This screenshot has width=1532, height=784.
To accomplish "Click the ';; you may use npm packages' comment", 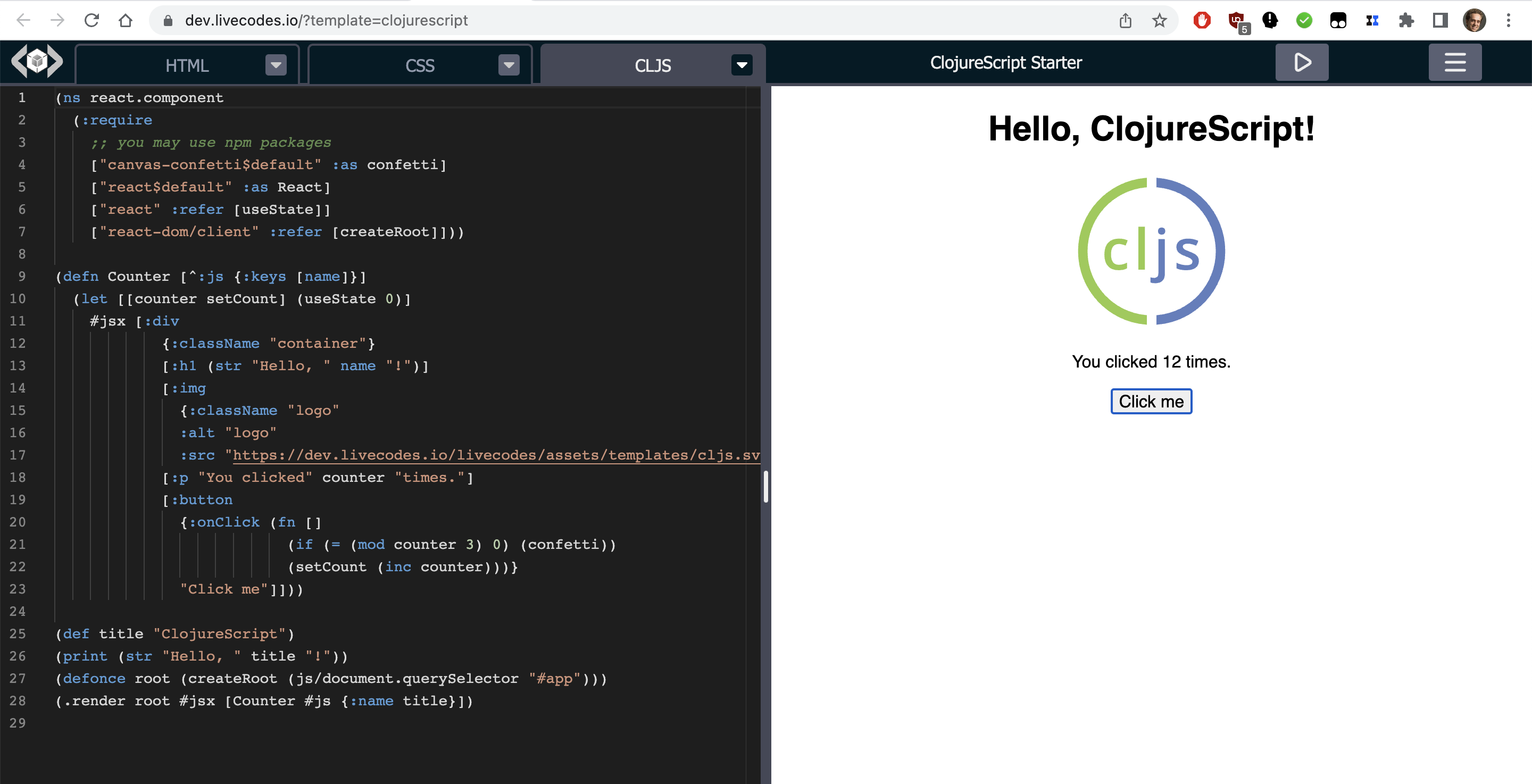I will click(211, 142).
